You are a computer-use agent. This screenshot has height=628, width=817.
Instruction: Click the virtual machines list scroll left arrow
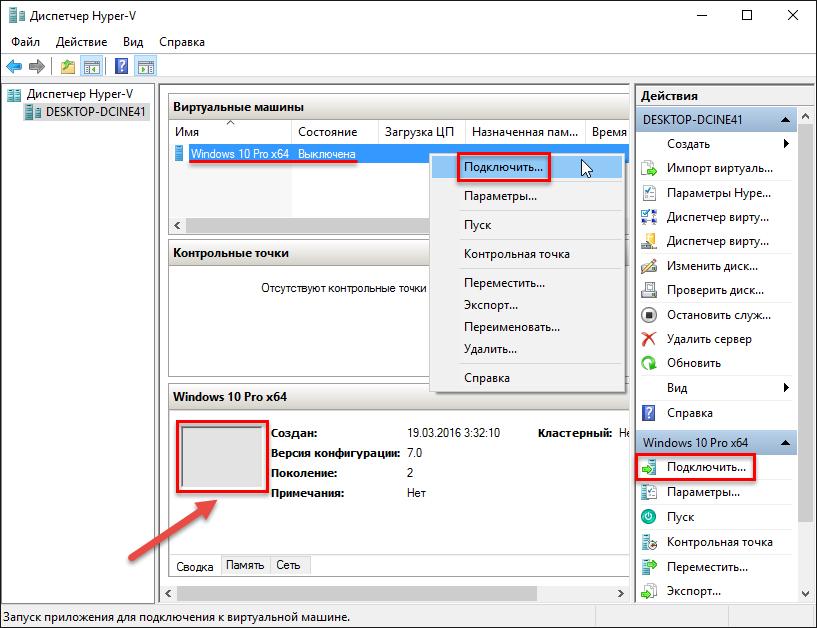point(177,225)
